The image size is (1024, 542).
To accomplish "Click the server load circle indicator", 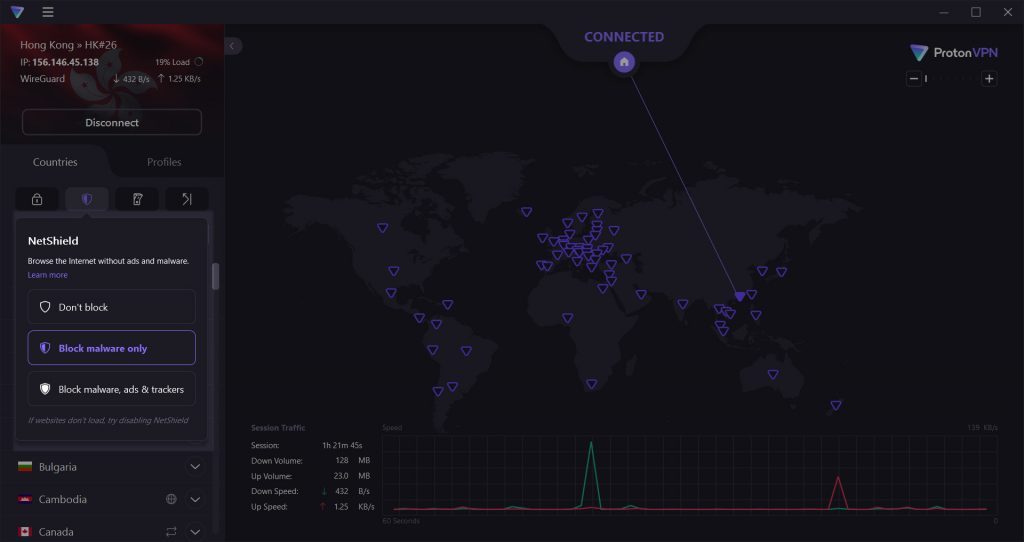I will (x=199, y=62).
